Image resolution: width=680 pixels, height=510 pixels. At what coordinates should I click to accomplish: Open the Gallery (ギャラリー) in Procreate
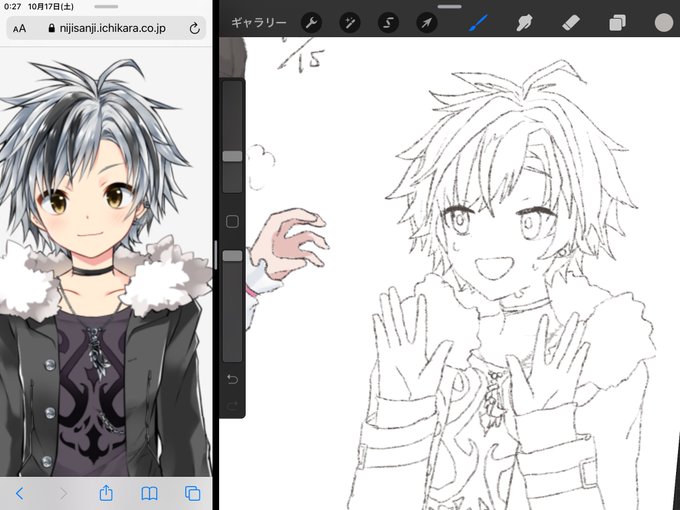(x=258, y=23)
